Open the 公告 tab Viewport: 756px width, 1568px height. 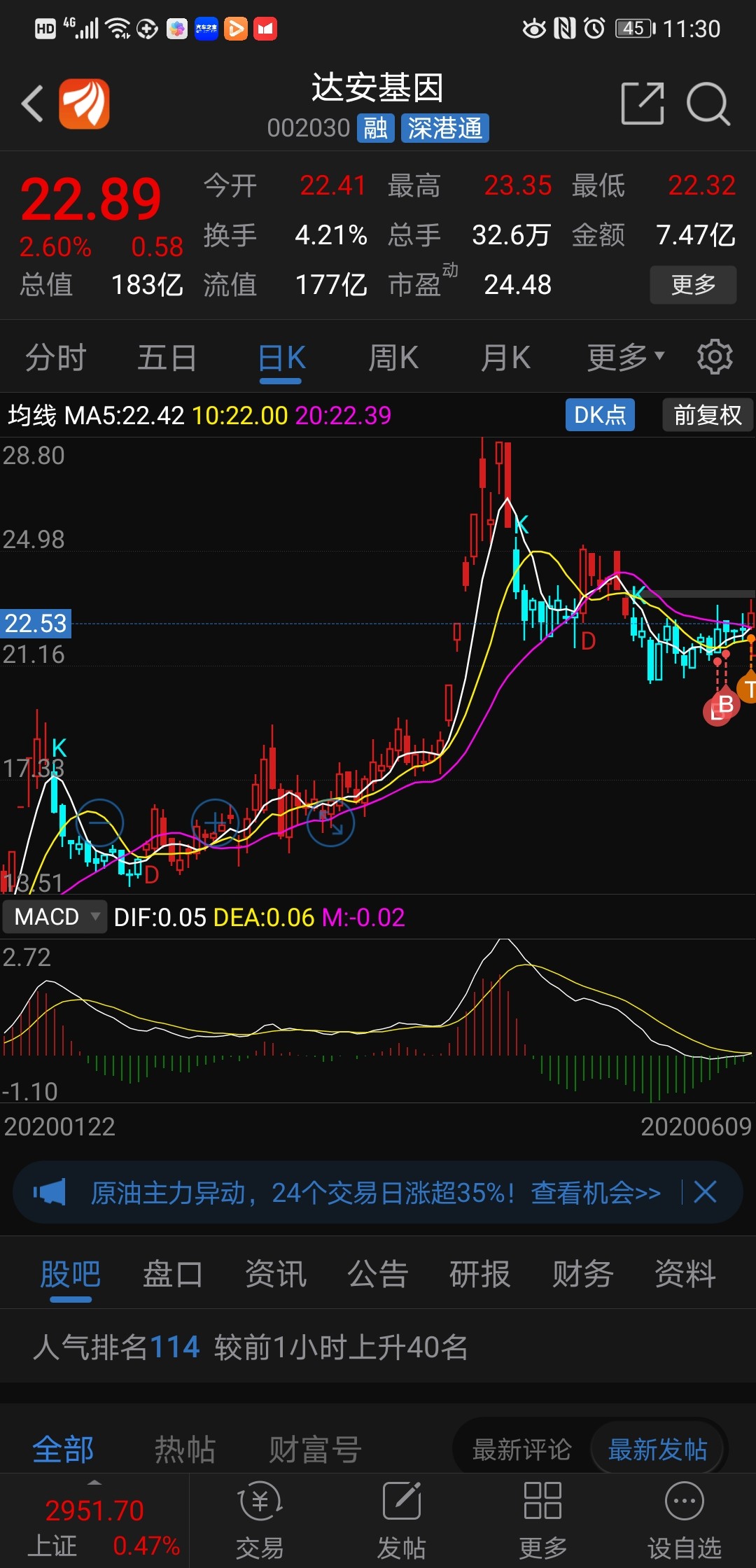tap(378, 1273)
